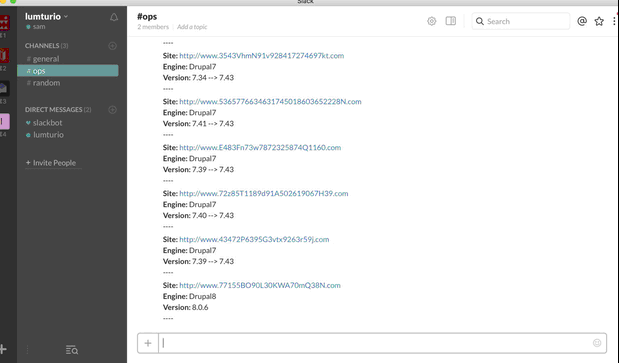Open the 72z85T1189d91A site link
619x363 pixels.
tap(264, 193)
